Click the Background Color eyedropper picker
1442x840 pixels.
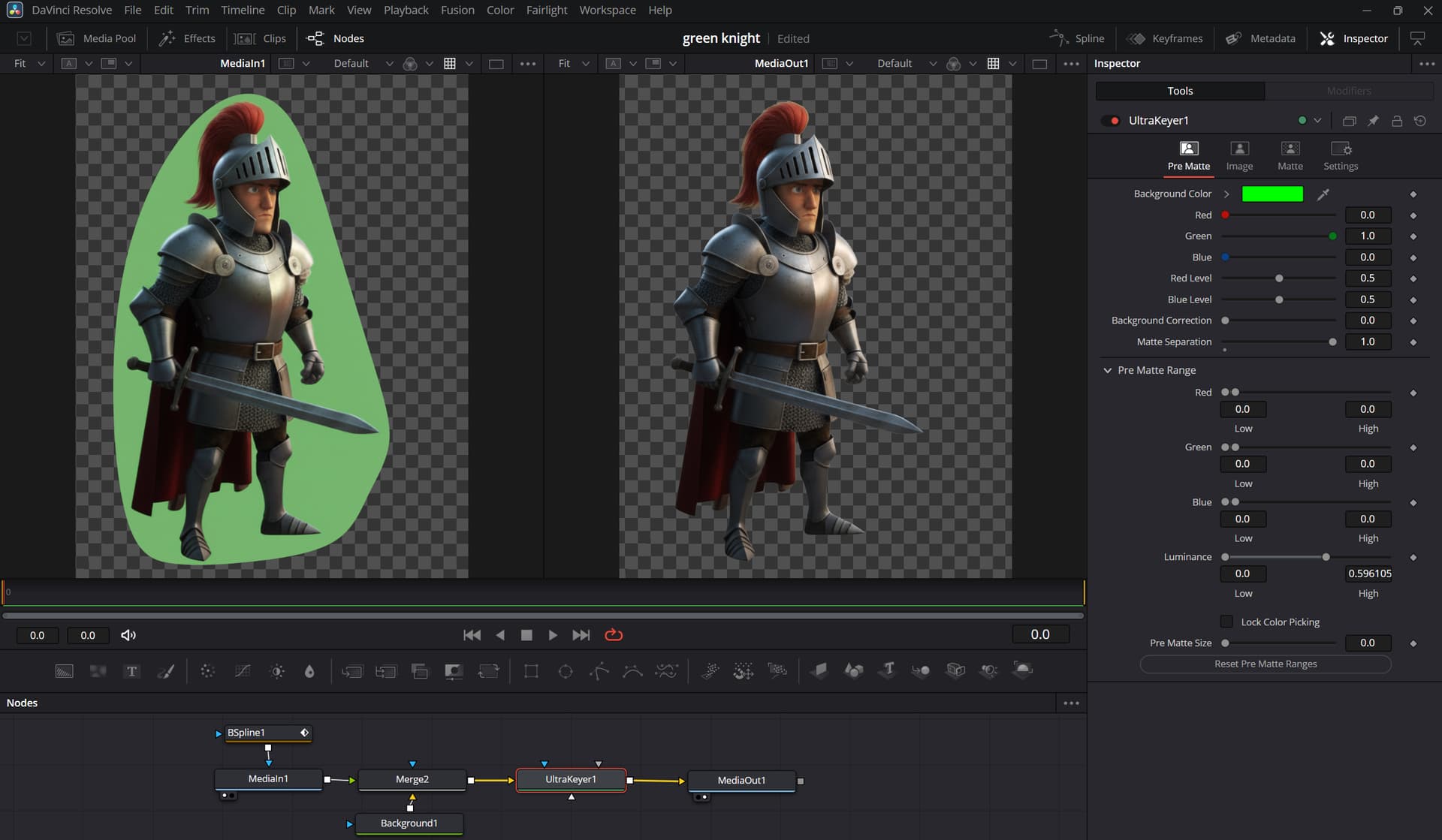(x=1323, y=194)
